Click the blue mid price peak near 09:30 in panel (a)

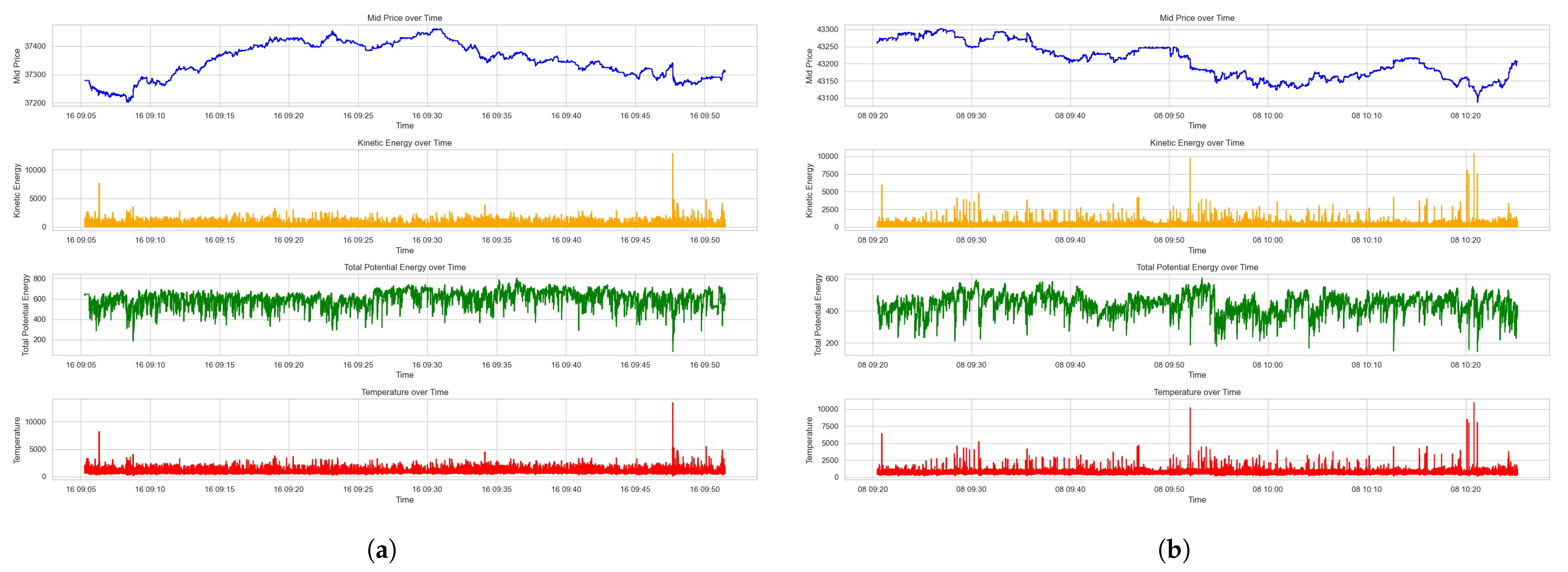click(x=437, y=29)
